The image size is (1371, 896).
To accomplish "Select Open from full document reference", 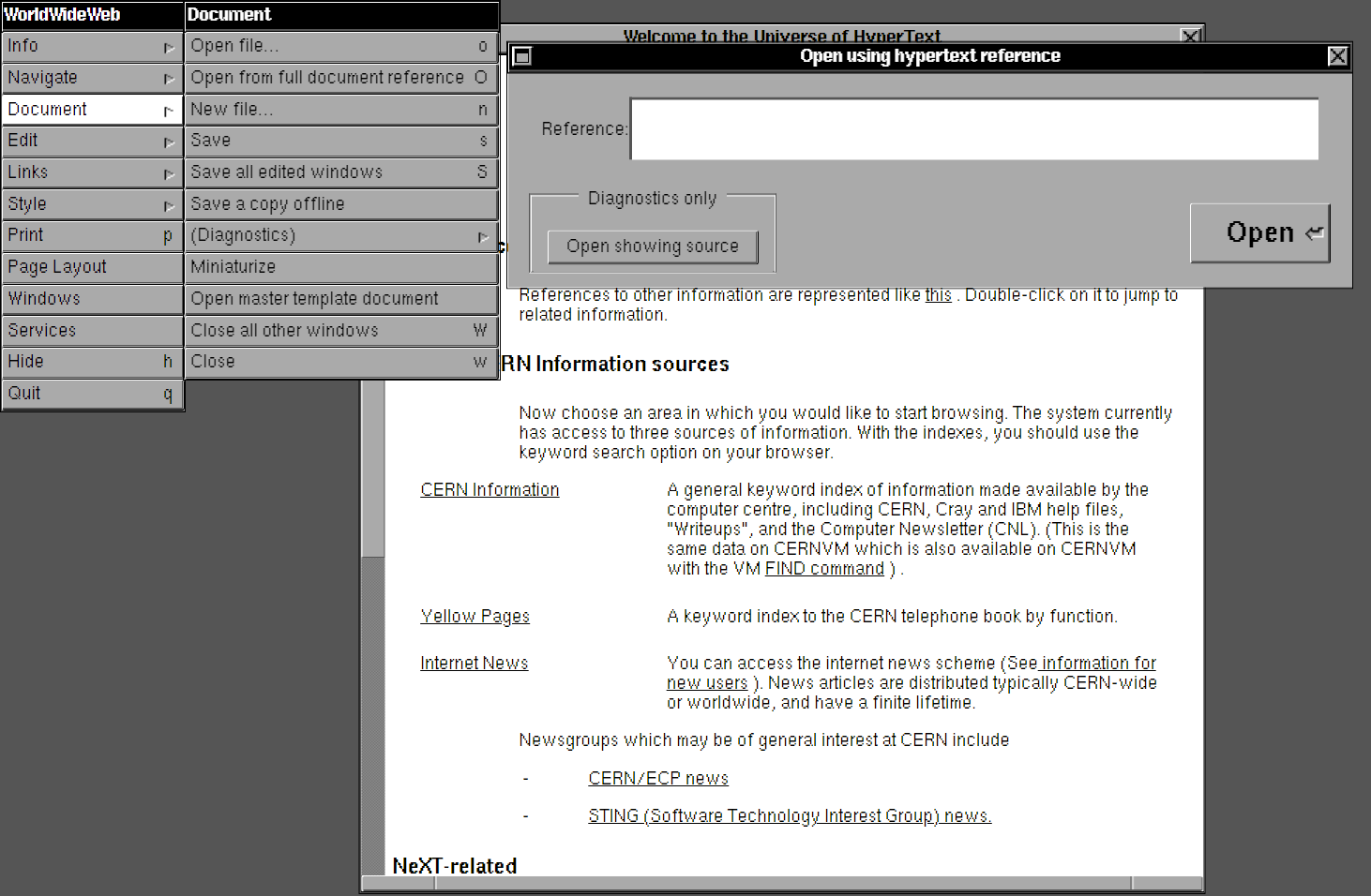I will [x=341, y=78].
